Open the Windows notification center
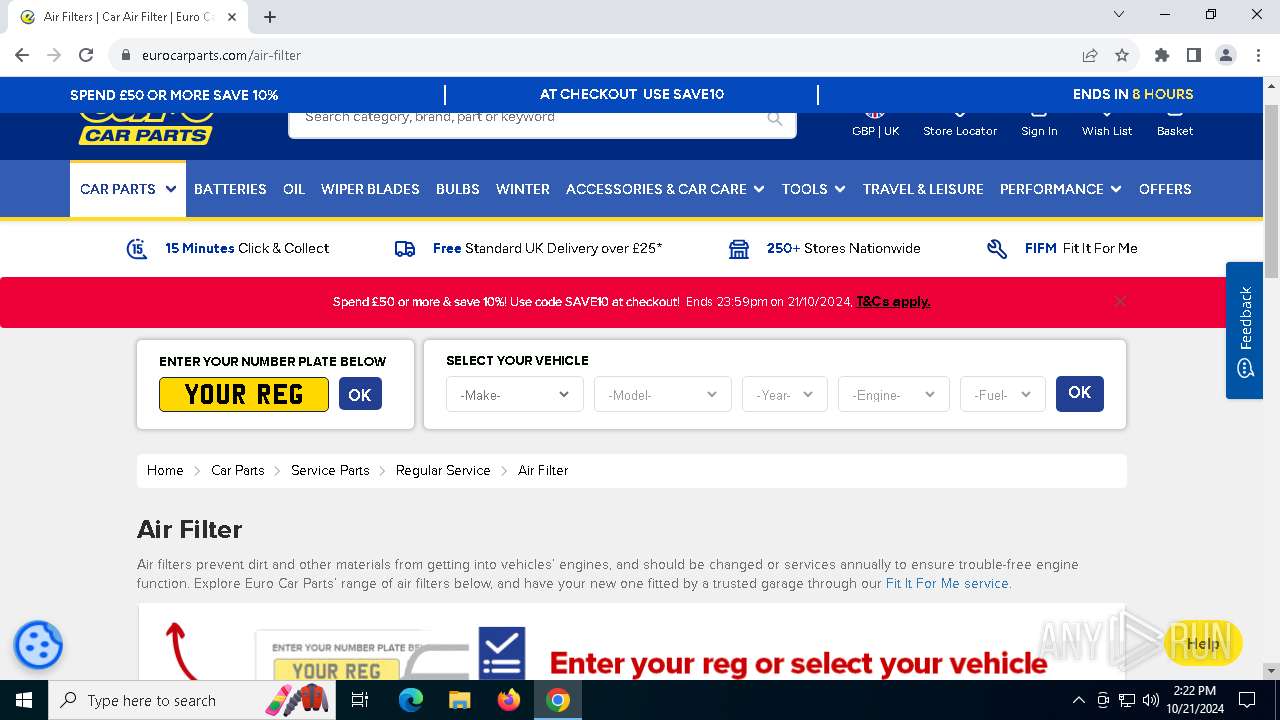 click(1247, 700)
